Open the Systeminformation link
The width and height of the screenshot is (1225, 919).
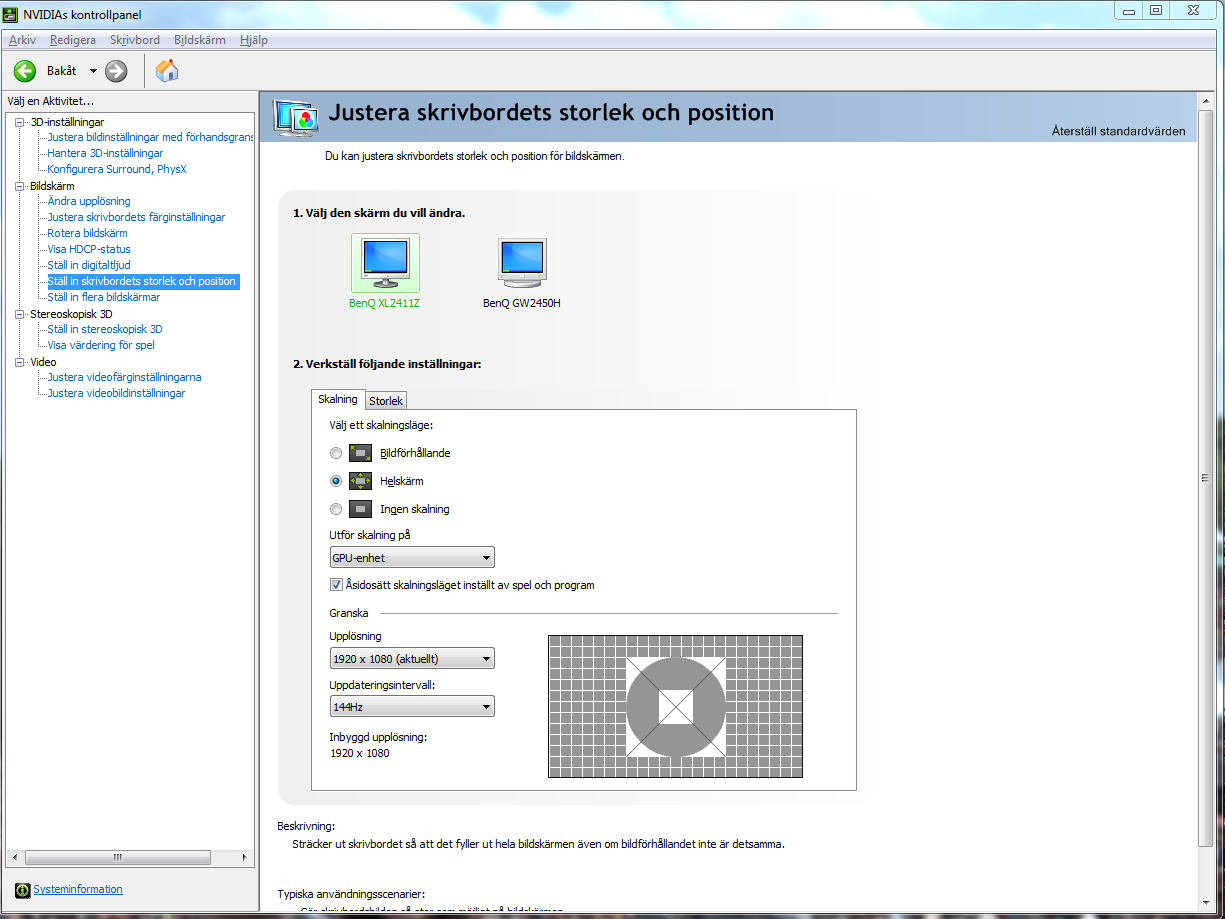pos(78,889)
